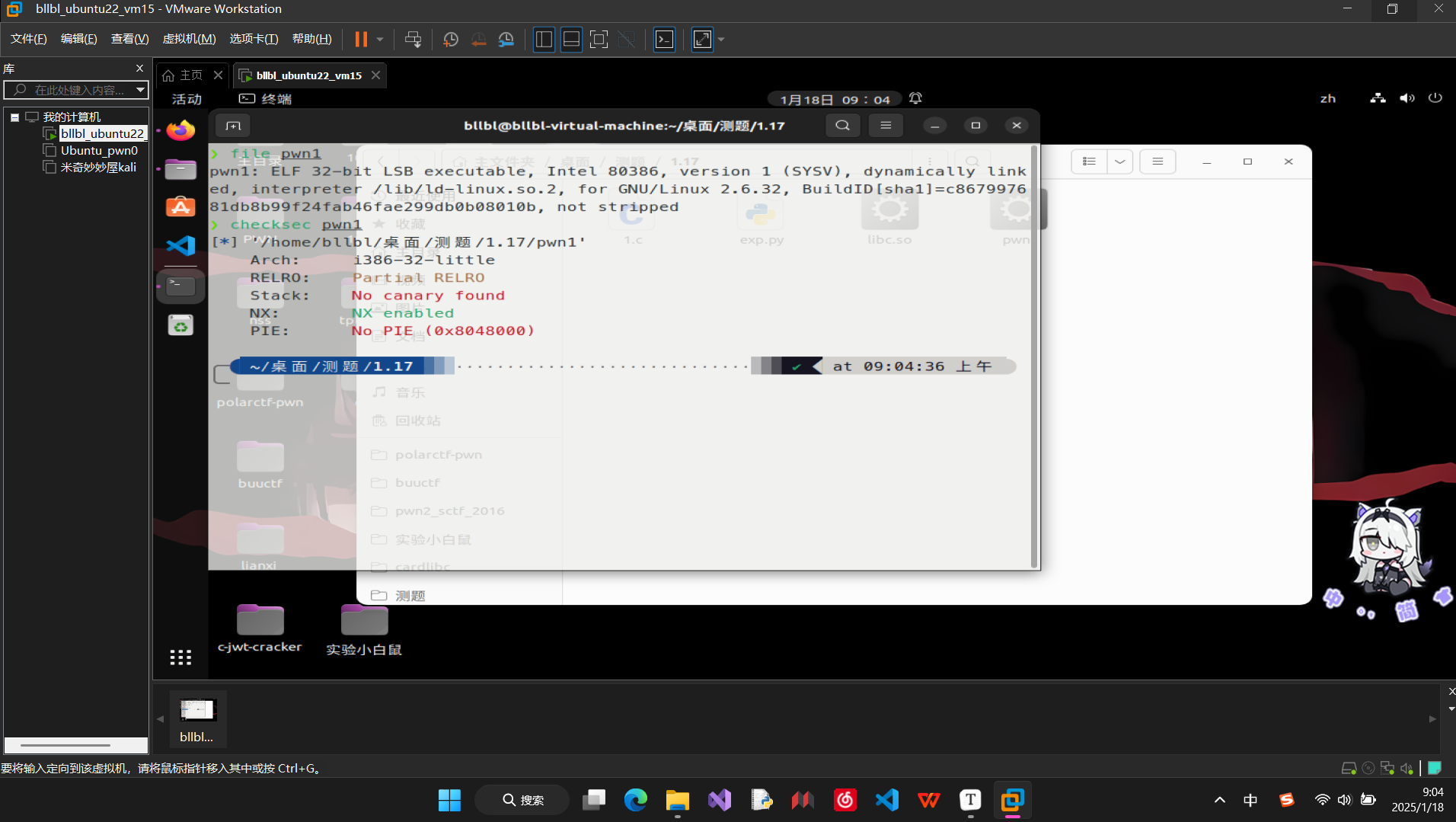Focus the library search input field
This screenshot has height=822, width=1456.
(70, 90)
